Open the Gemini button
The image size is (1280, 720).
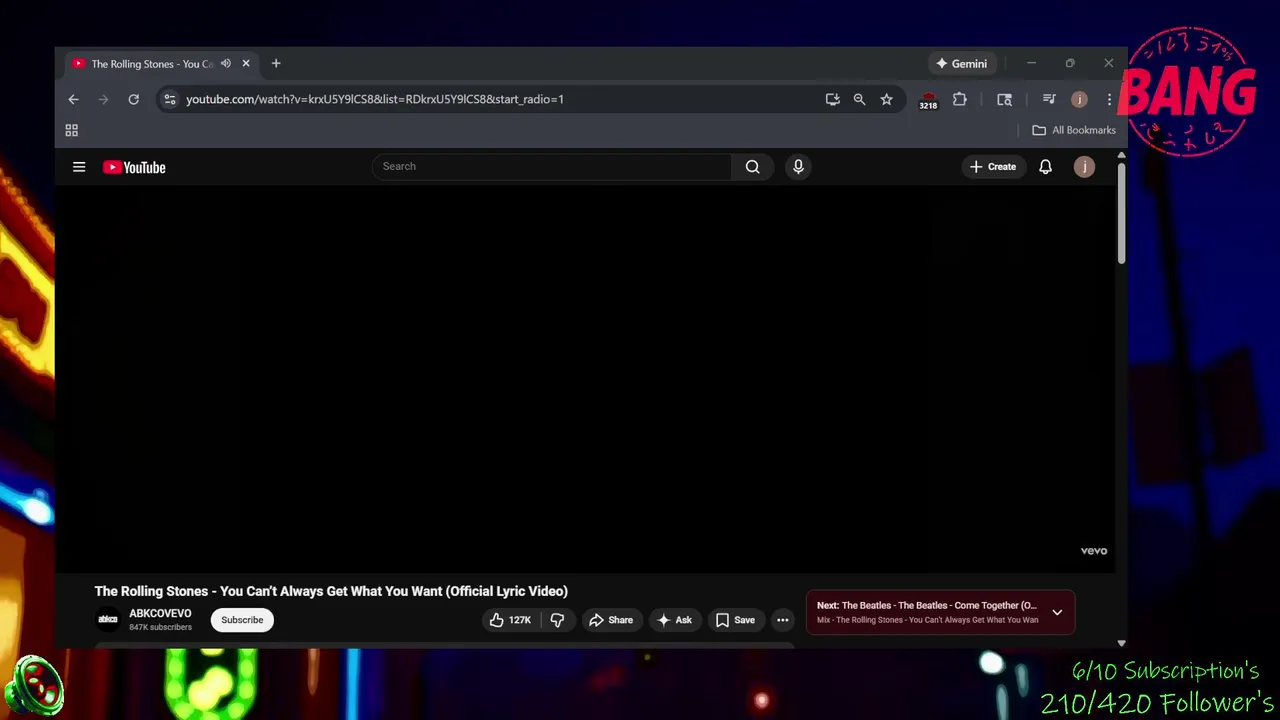pyautogui.click(x=962, y=63)
